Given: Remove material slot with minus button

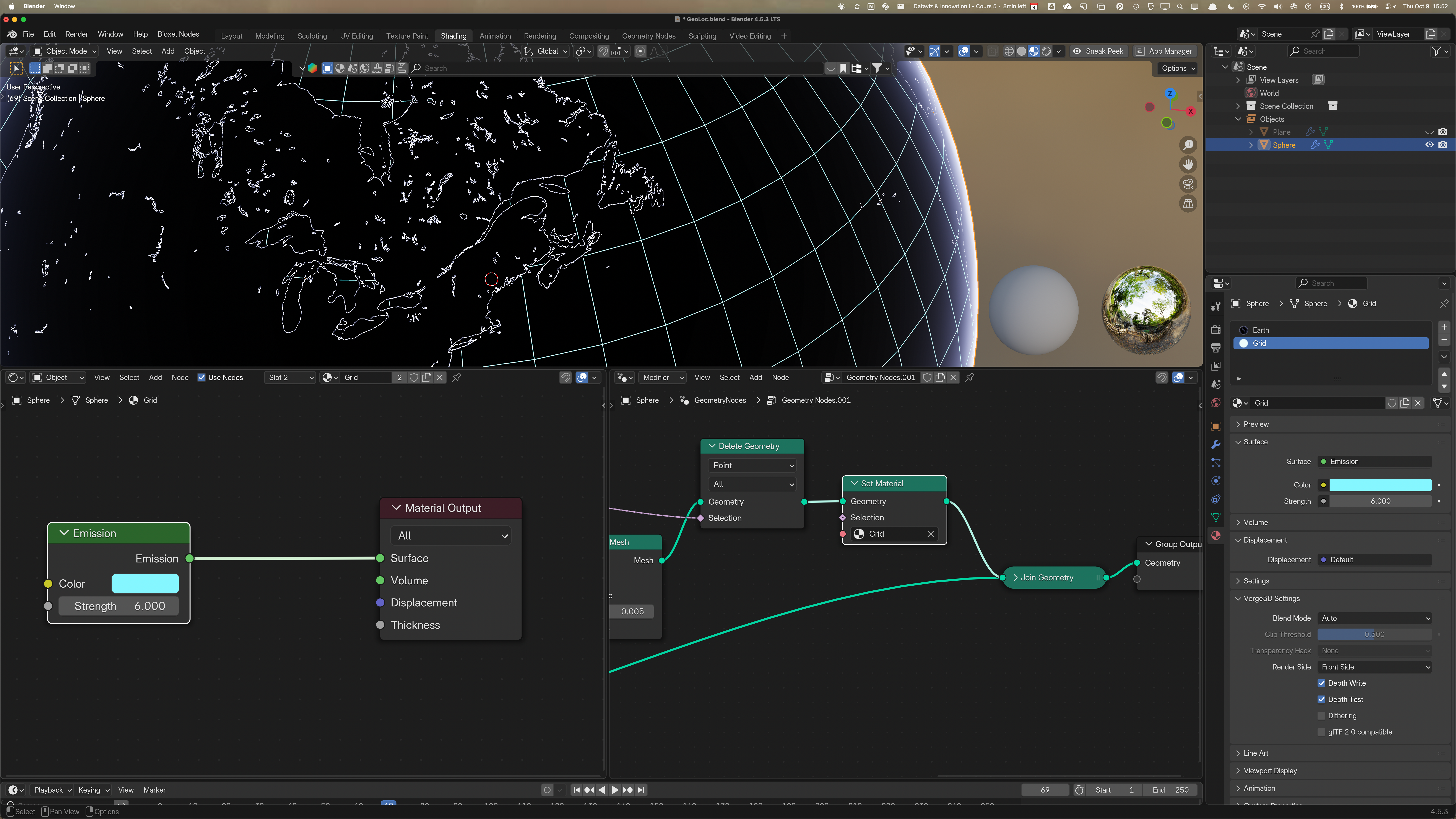Looking at the screenshot, I should [x=1444, y=340].
